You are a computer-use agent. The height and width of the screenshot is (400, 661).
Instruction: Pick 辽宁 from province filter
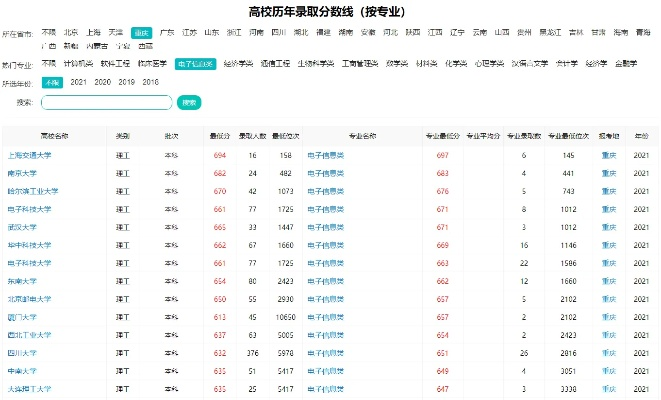coord(457,32)
